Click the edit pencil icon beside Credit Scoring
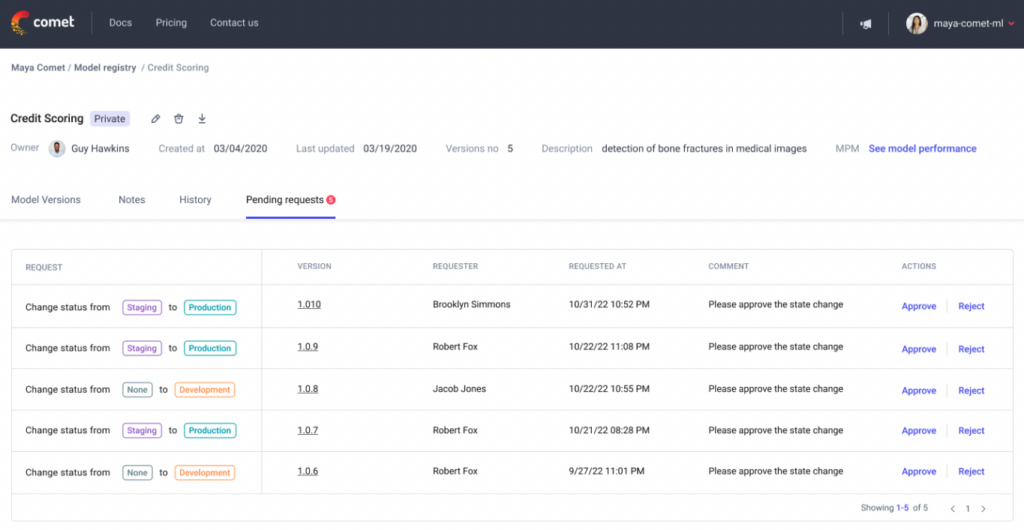The width and height of the screenshot is (1024, 530). [156, 119]
